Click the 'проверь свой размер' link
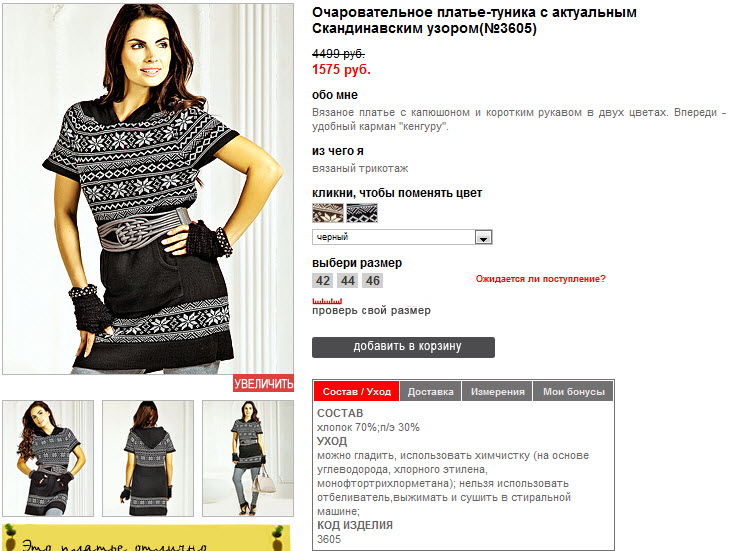This screenshot has height=551, width=736. pyautogui.click(x=371, y=310)
